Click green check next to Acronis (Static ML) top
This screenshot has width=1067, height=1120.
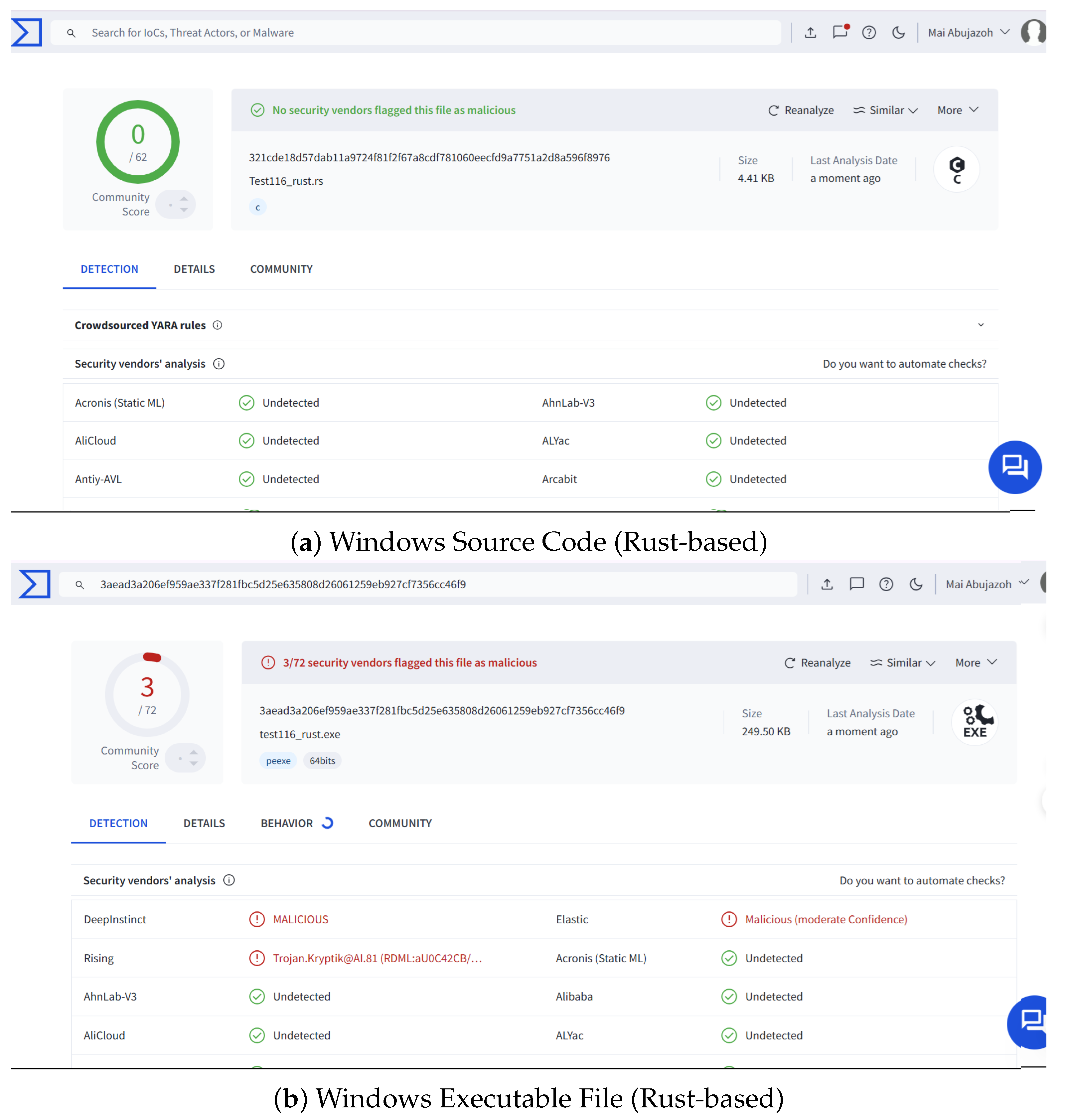[246, 403]
